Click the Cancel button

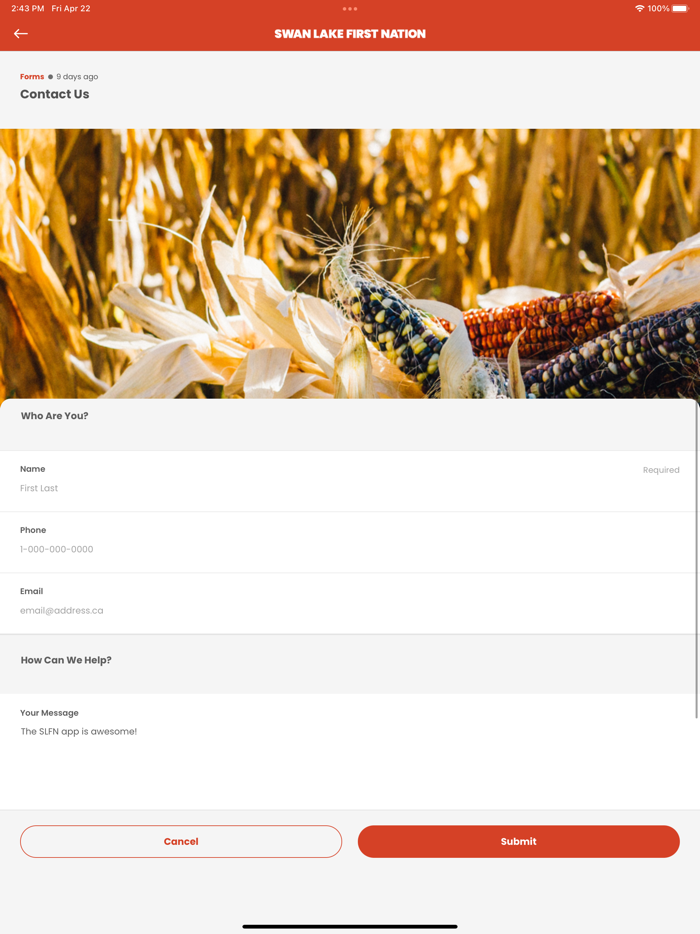click(x=181, y=841)
